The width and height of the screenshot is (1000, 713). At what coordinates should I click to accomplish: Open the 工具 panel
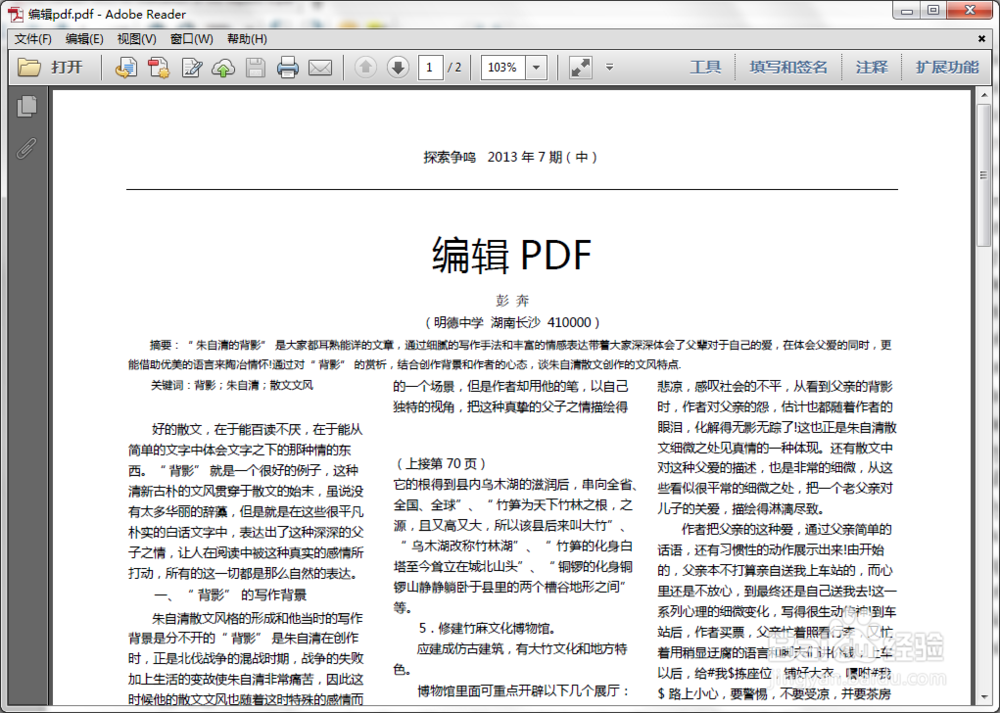click(x=706, y=67)
